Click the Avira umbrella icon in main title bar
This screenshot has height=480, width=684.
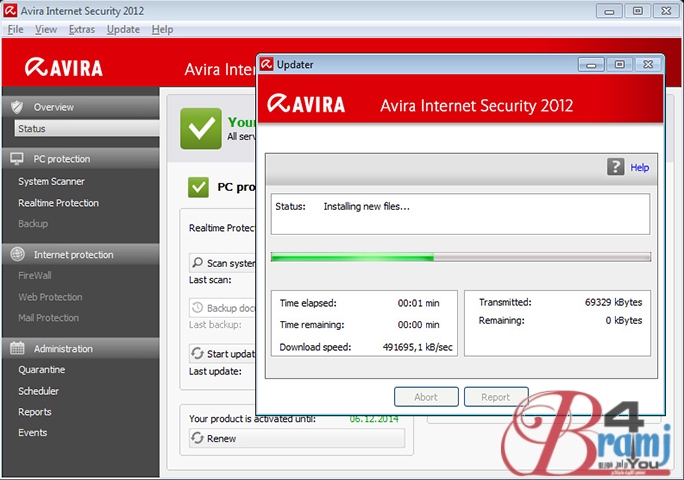[x=10, y=11]
